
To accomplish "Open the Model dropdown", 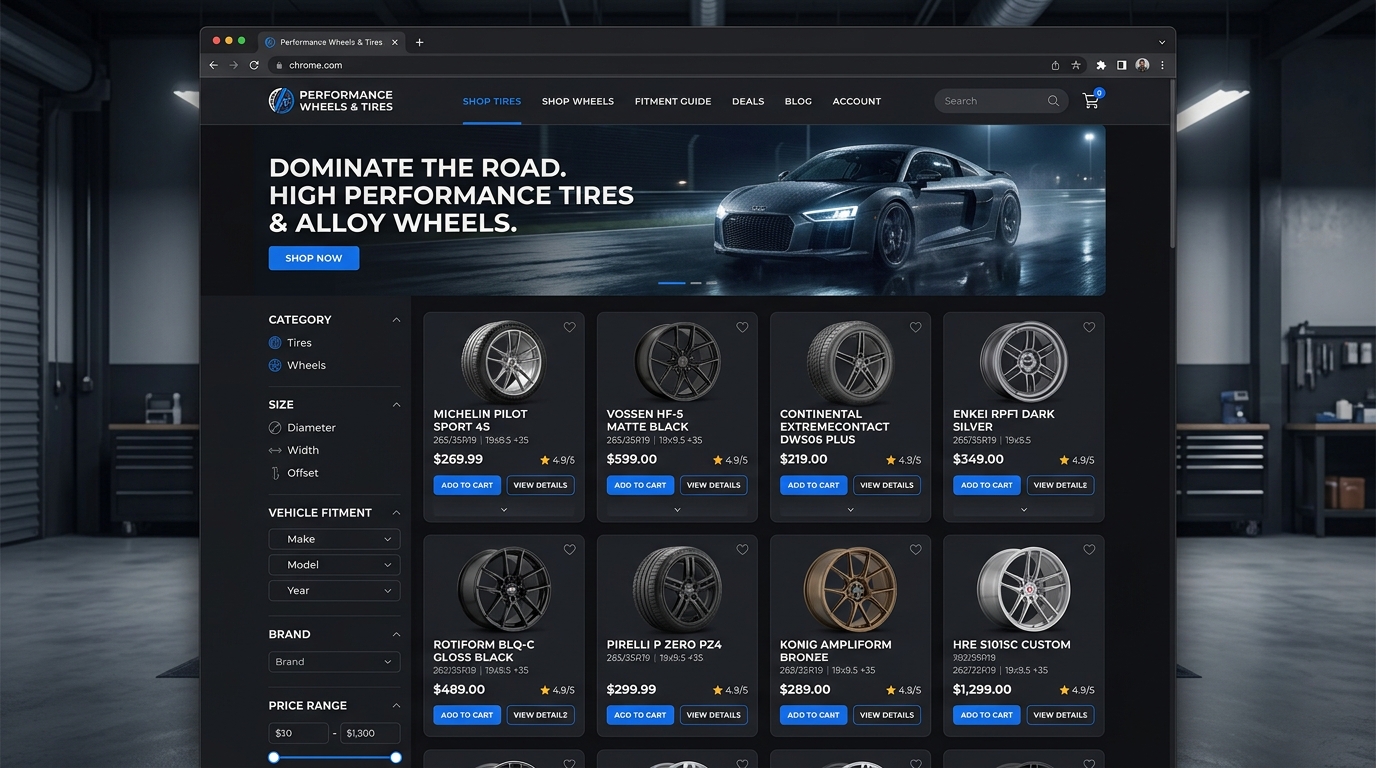I will tap(334, 565).
